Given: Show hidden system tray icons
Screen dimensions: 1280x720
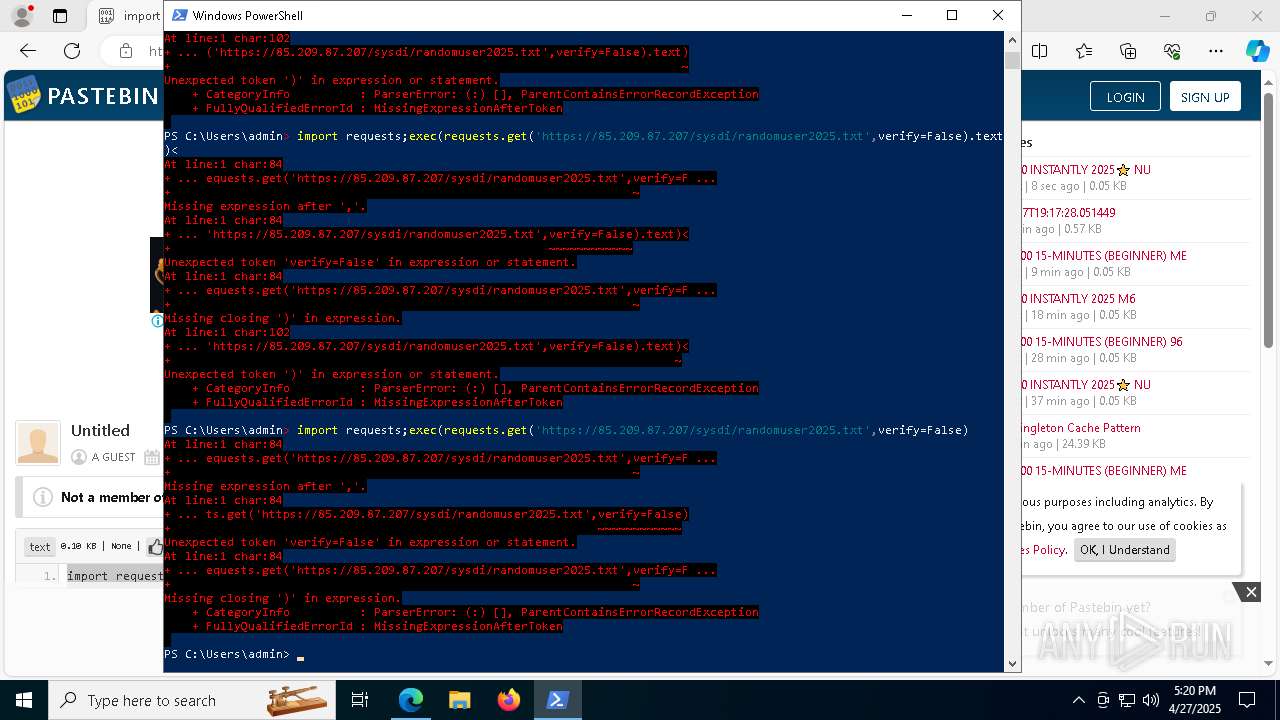Looking at the screenshot, I should pyautogui.click(x=1078, y=700).
